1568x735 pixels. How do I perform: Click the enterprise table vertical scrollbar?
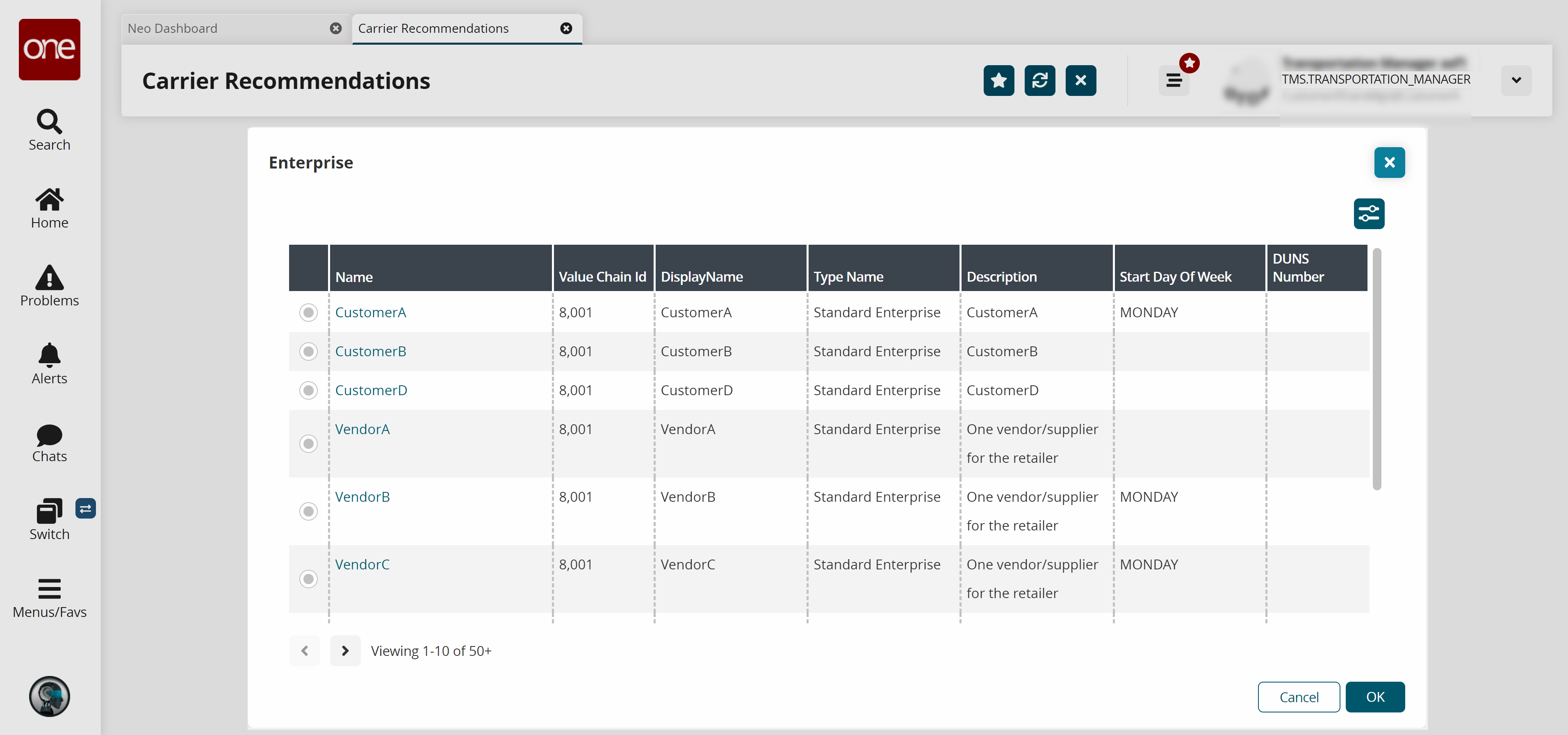click(1376, 369)
